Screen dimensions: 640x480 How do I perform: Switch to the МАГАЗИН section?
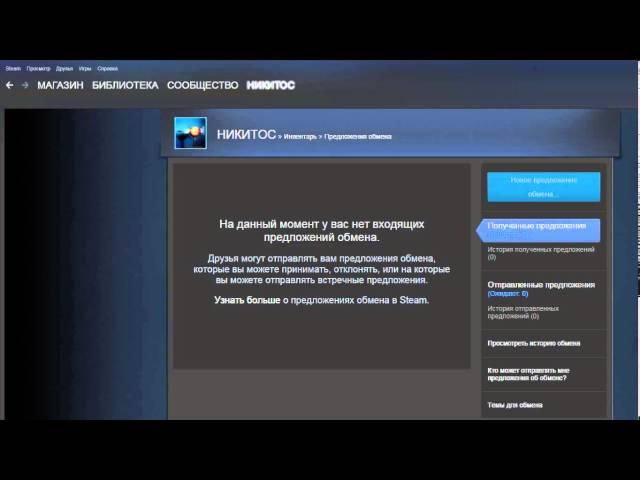pyautogui.click(x=60, y=85)
